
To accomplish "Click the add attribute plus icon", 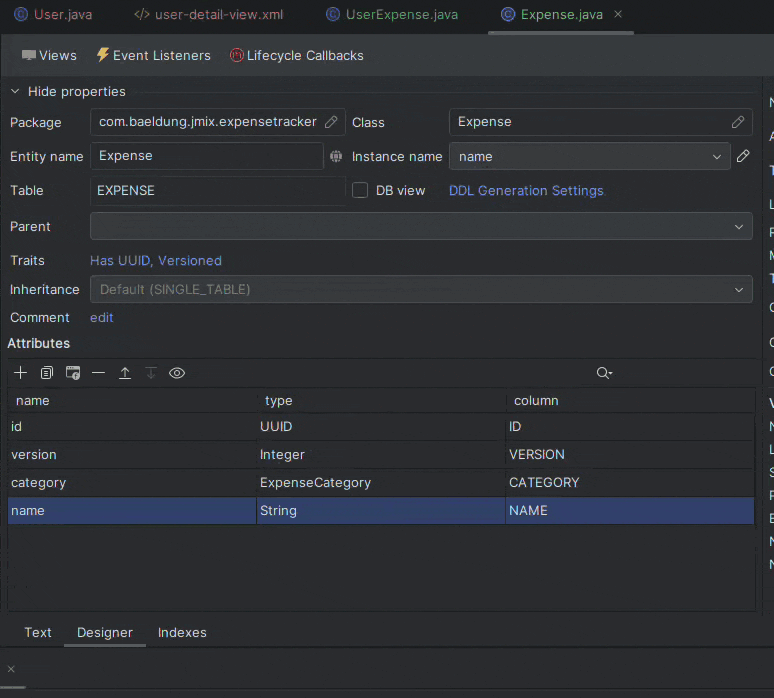I will (20, 373).
